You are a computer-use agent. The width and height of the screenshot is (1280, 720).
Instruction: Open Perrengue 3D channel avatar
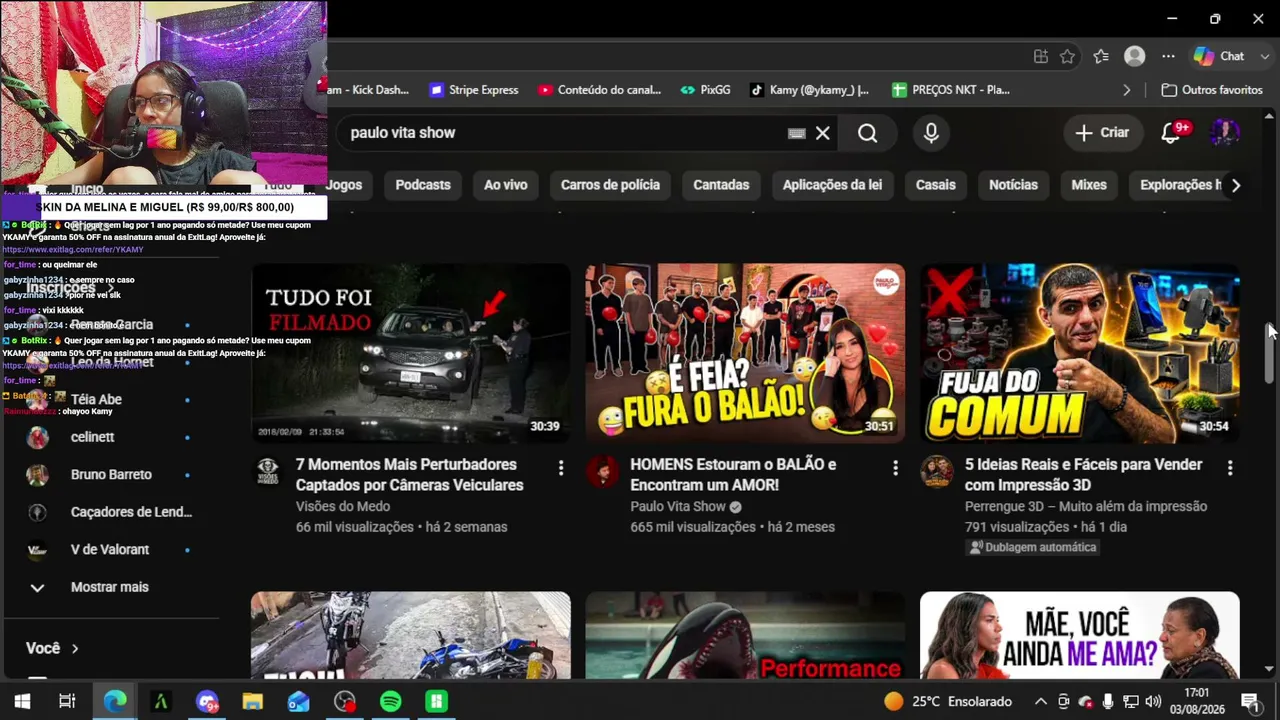tap(937, 471)
